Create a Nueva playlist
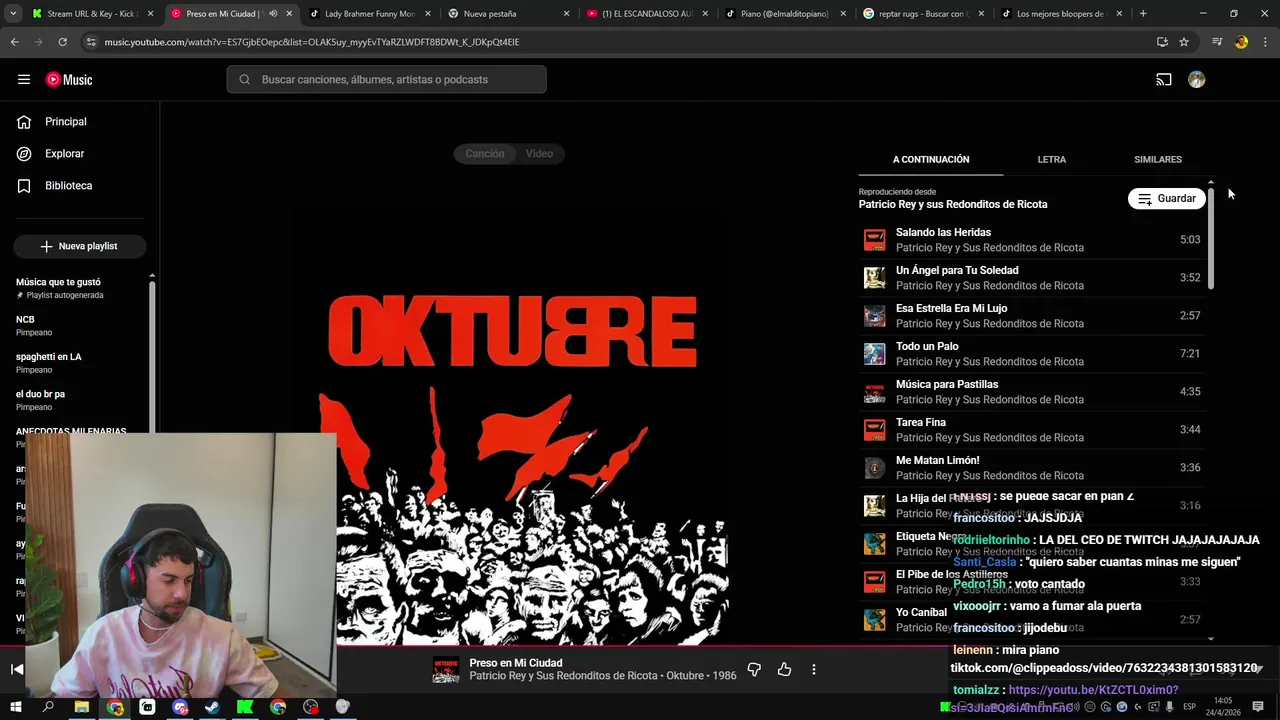 [80, 246]
